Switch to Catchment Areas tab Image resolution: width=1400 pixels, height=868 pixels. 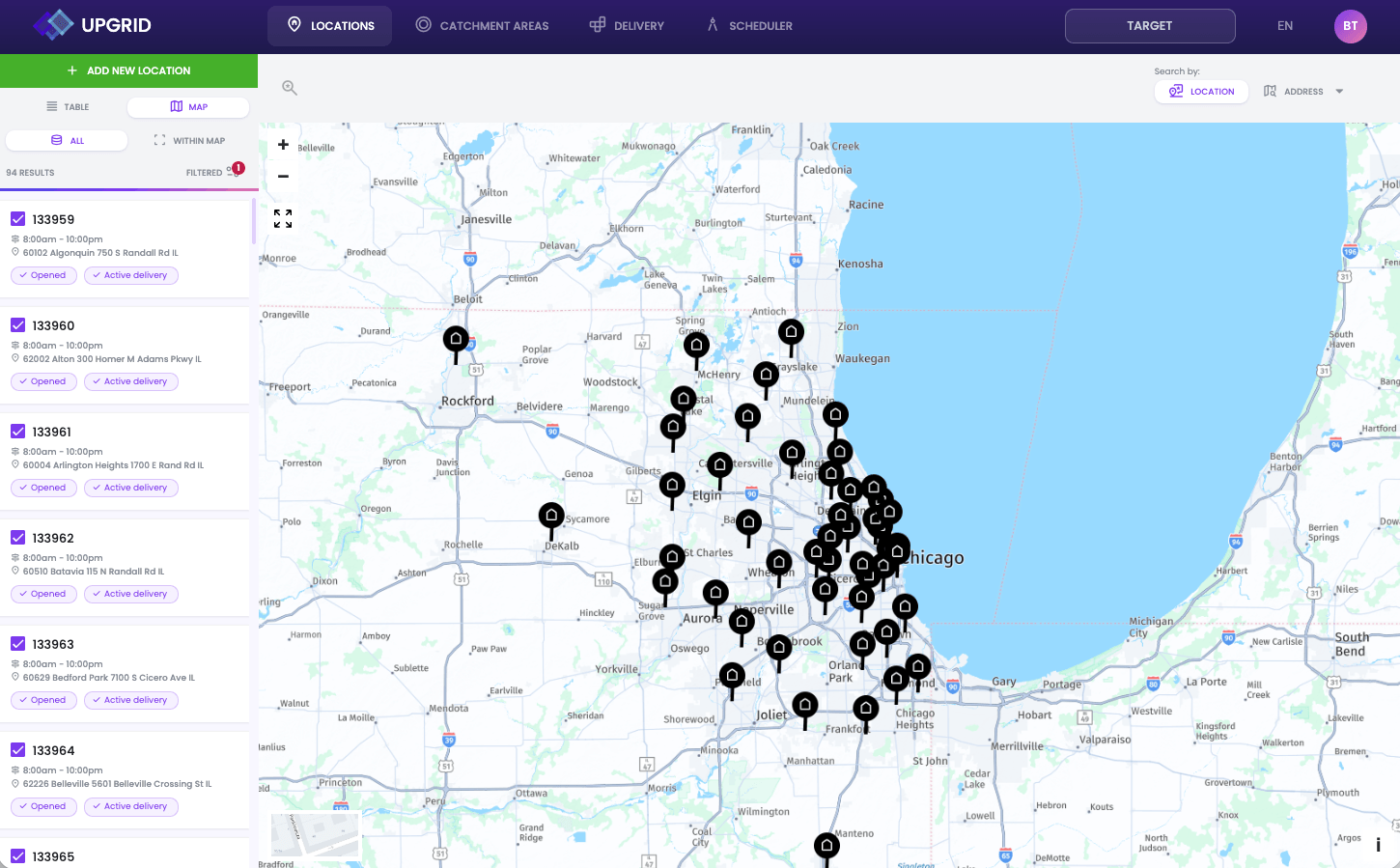coord(482,26)
